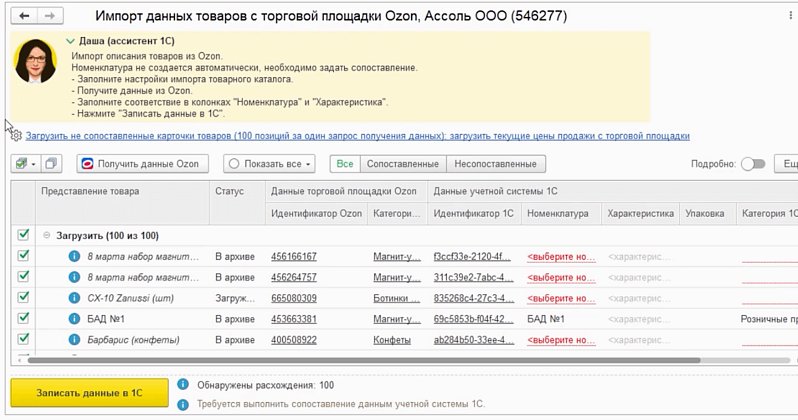Uncheck the Загрузить group checkbox
The width and height of the screenshot is (798, 420).
point(23,235)
